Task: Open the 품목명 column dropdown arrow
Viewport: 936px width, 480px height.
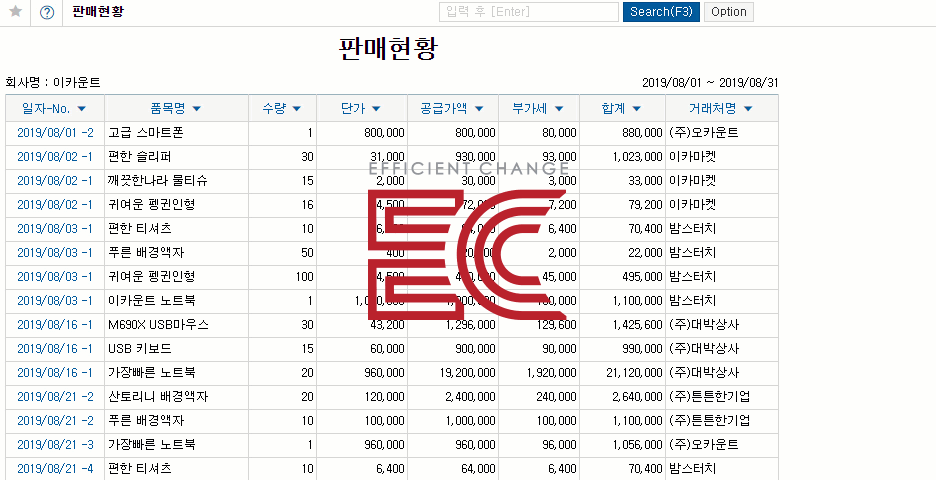Action: 196,109
